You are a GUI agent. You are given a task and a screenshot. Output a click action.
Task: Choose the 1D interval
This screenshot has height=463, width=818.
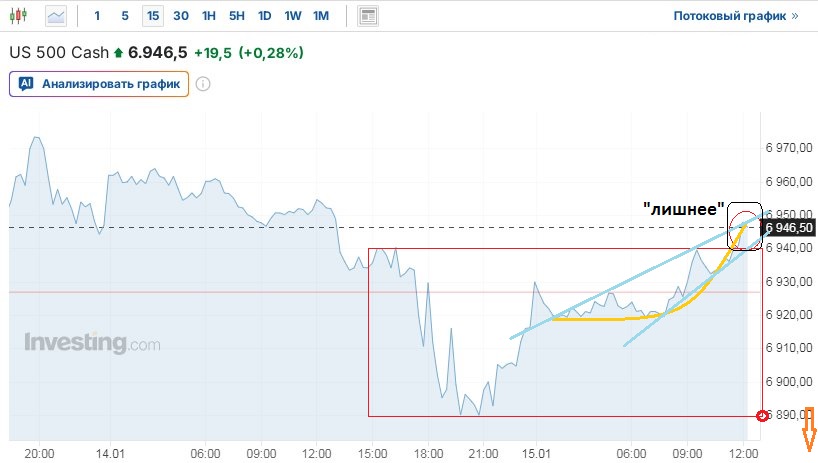(264, 16)
